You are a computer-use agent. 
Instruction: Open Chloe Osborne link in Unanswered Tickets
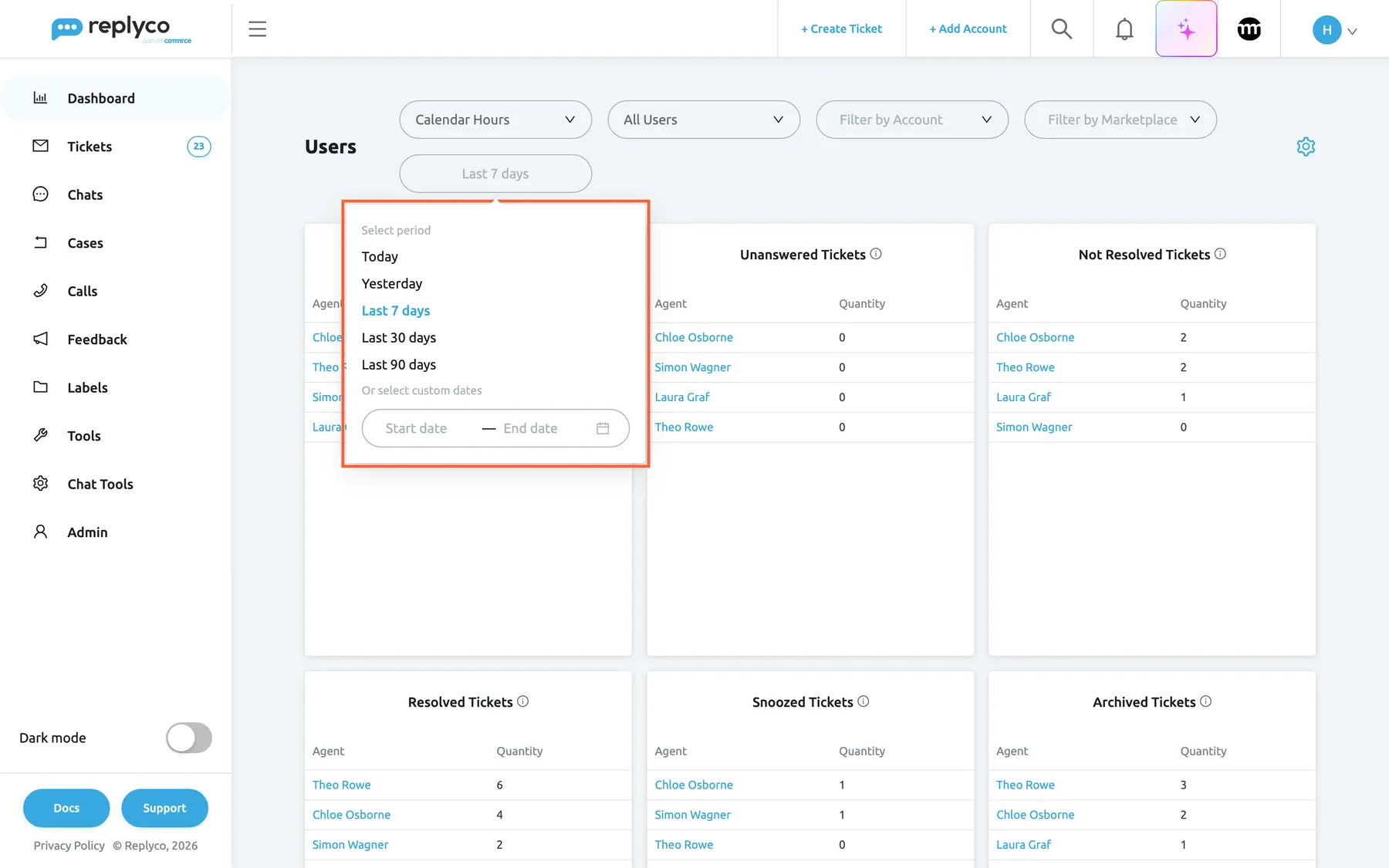coord(694,337)
